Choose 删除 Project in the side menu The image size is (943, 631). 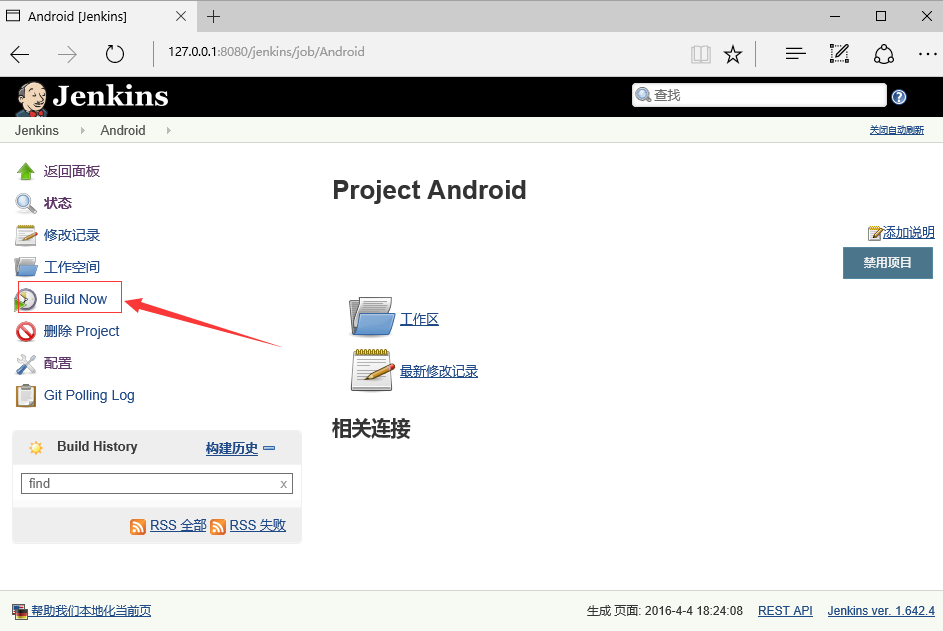81,331
